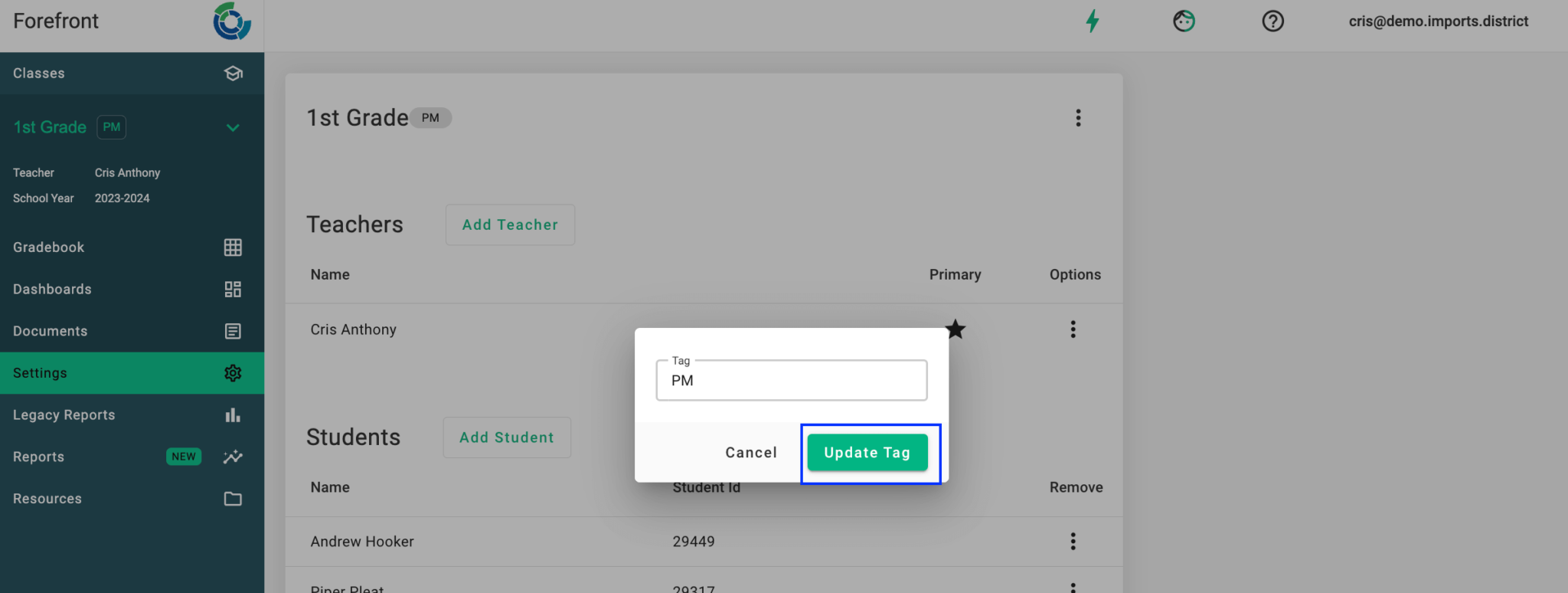Click the Update Tag button
This screenshot has height=593, width=1568.
(x=867, y=452)
